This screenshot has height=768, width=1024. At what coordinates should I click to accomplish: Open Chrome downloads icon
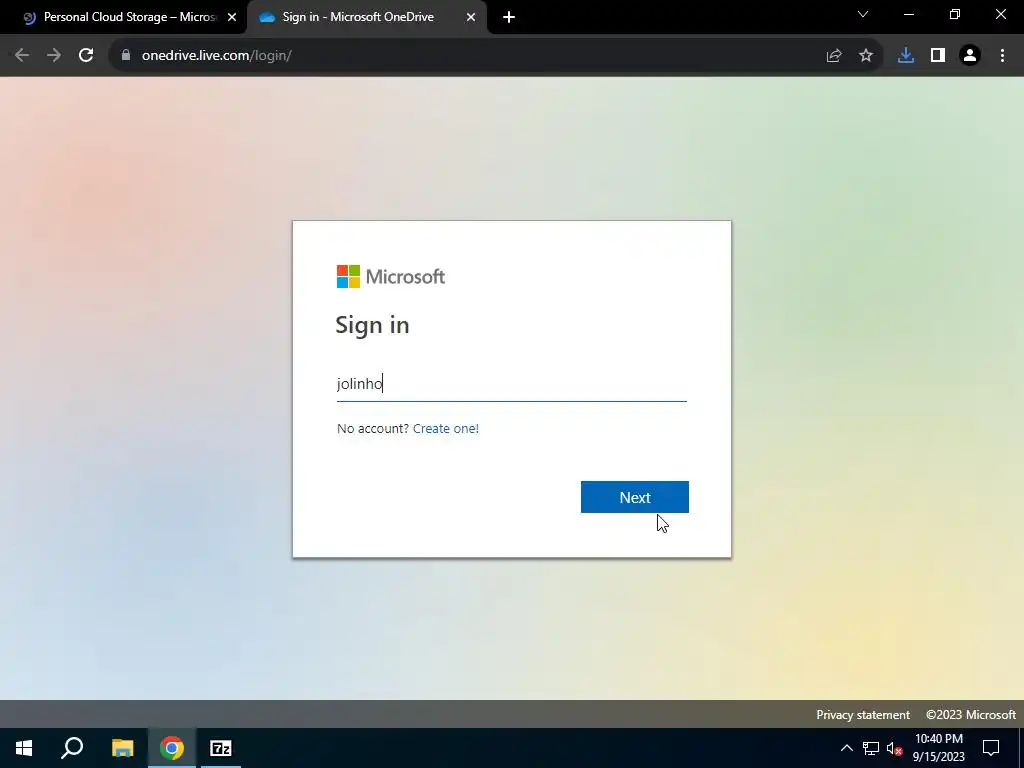point(906,56)
